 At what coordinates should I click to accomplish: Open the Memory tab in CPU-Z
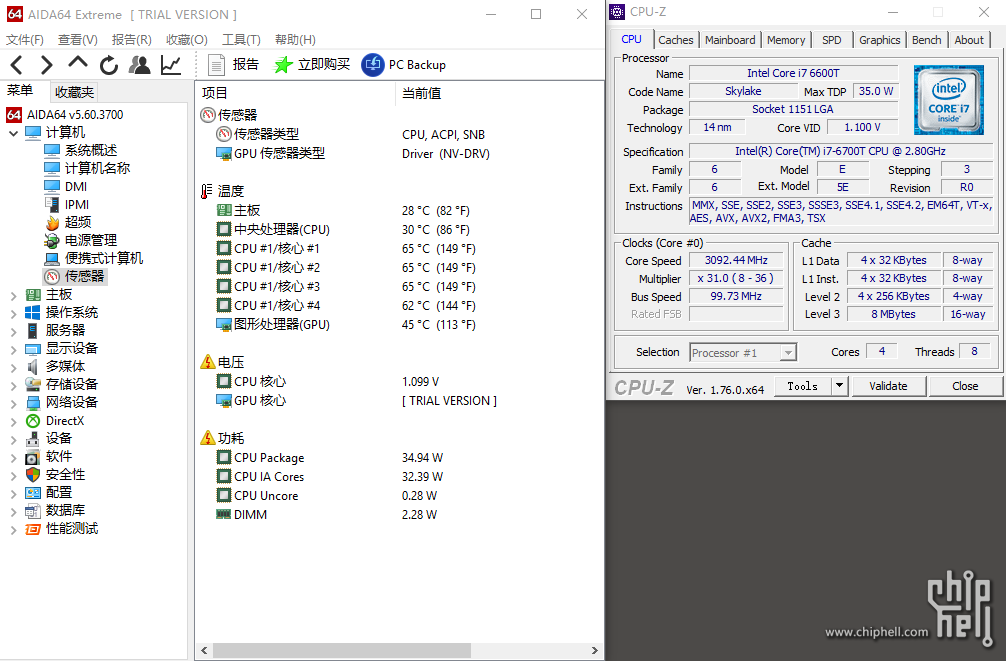(x=786, y=40)
